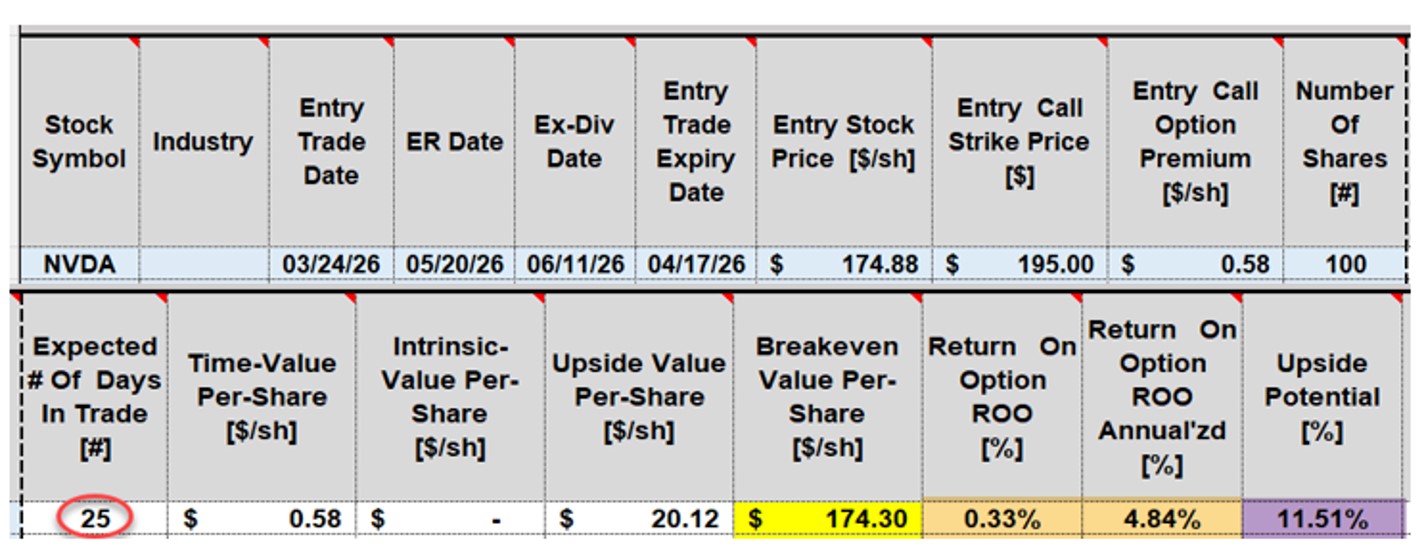Select the orange ROO 0.33% cell
The height and width of the screenshot is (556, 1426).
pos(1002,519)
